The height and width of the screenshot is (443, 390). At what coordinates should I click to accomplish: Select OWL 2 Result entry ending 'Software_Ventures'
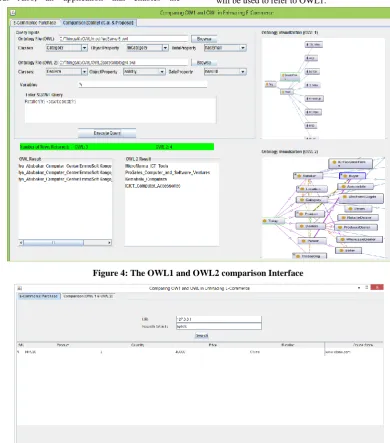click(167, 173)
